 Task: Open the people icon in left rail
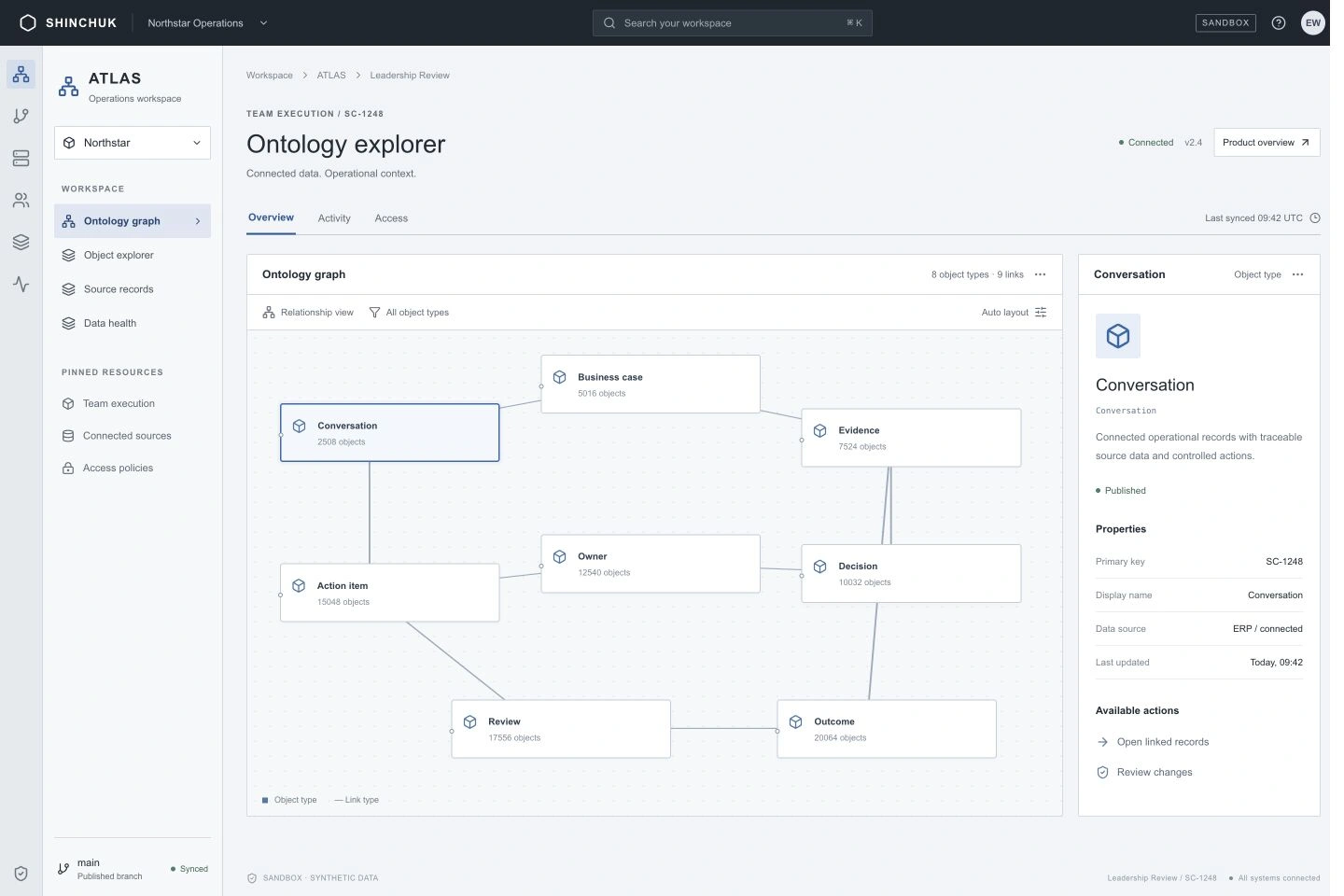point(21,201)
